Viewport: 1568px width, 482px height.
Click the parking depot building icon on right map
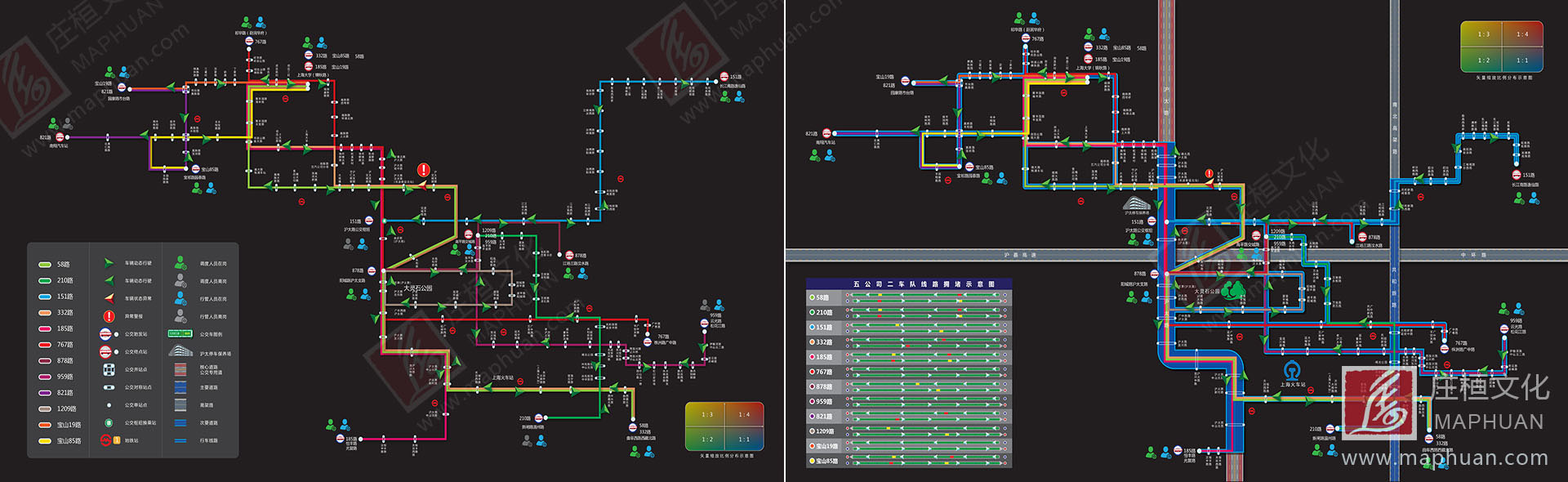[1137, 203]
